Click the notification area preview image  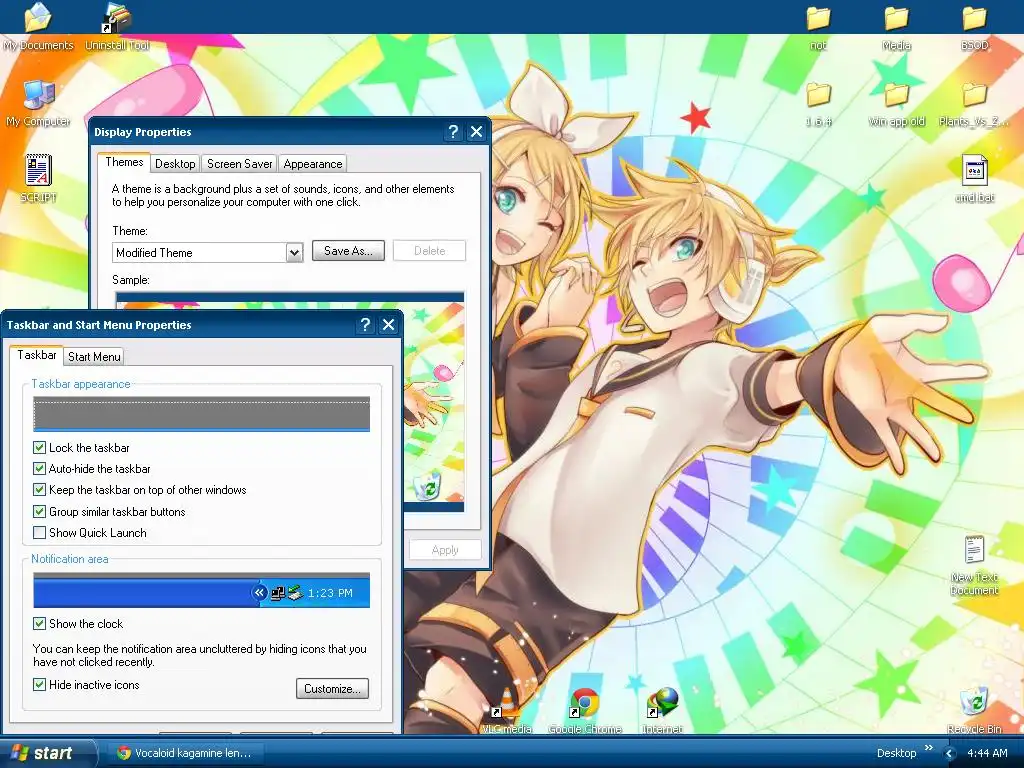pyautogui.click(x=201, y=590)
